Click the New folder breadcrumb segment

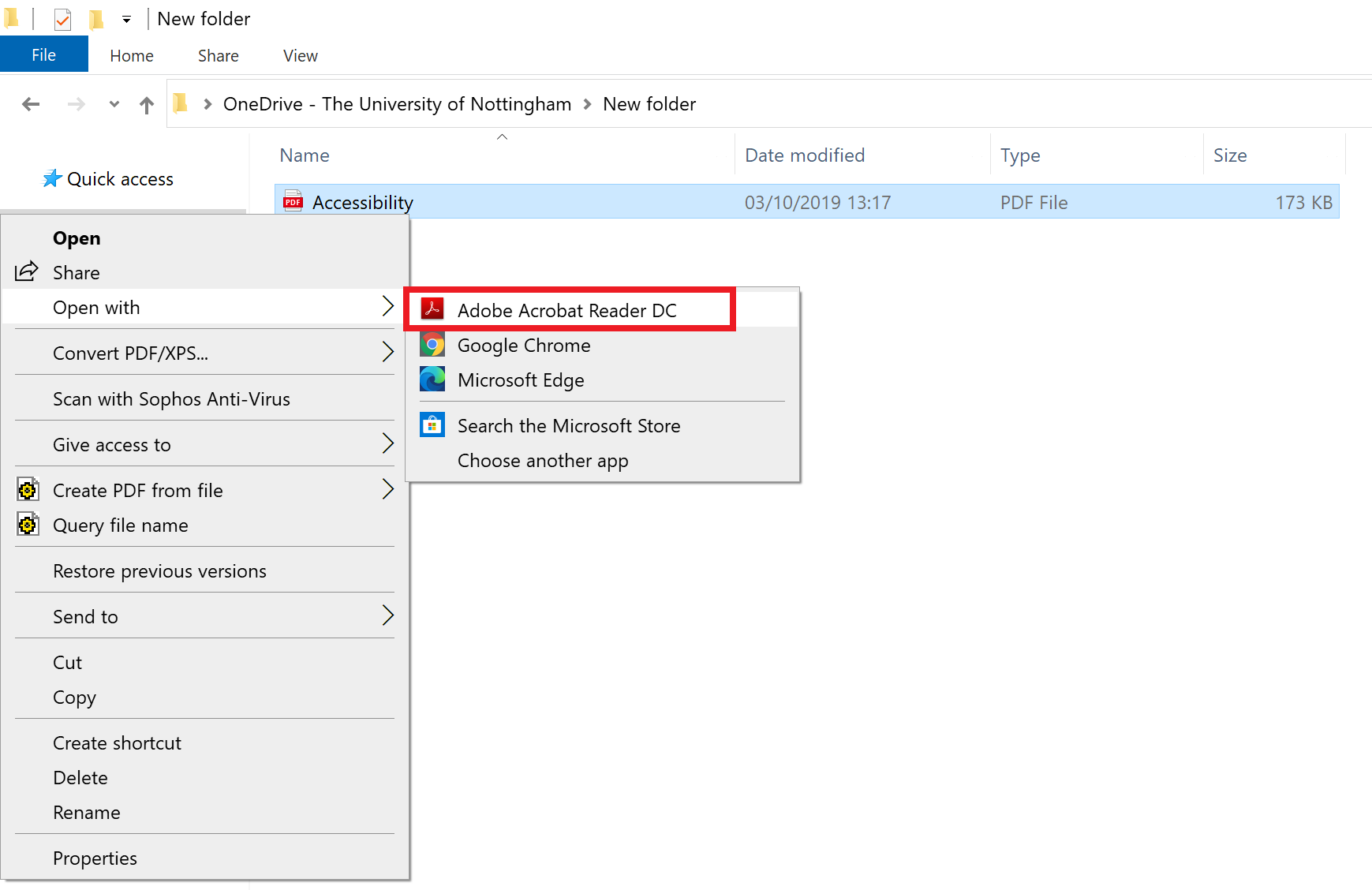pos(649,104)
